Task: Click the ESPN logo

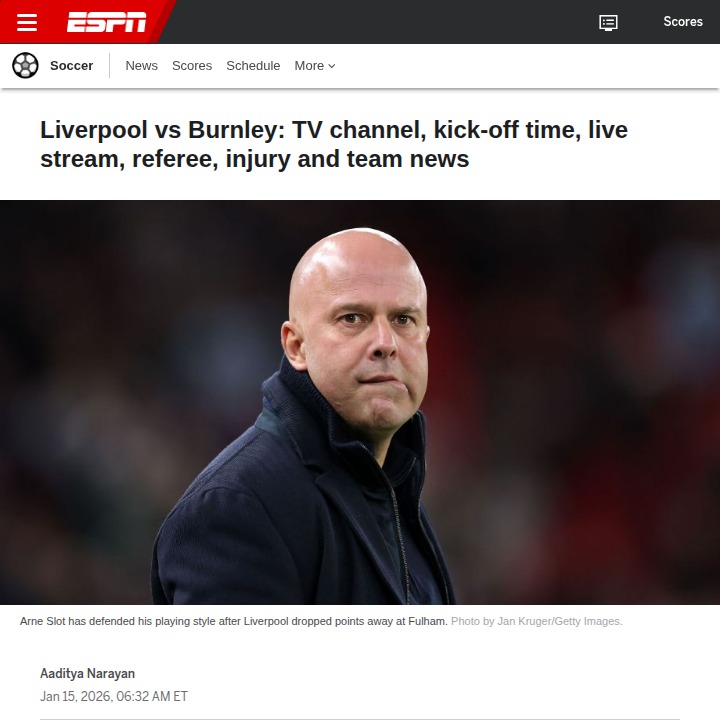Action: [x=107, y=22]
